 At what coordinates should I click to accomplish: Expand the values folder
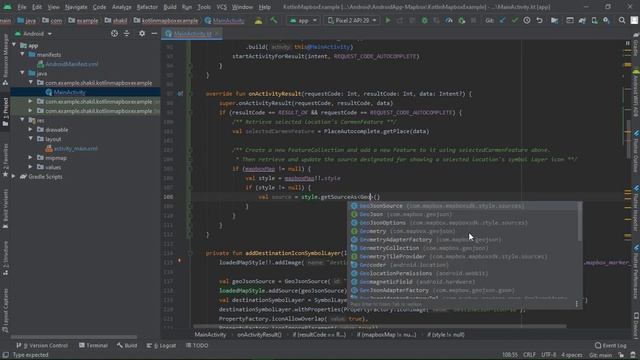pyautogui.click(x=30, y=167)
